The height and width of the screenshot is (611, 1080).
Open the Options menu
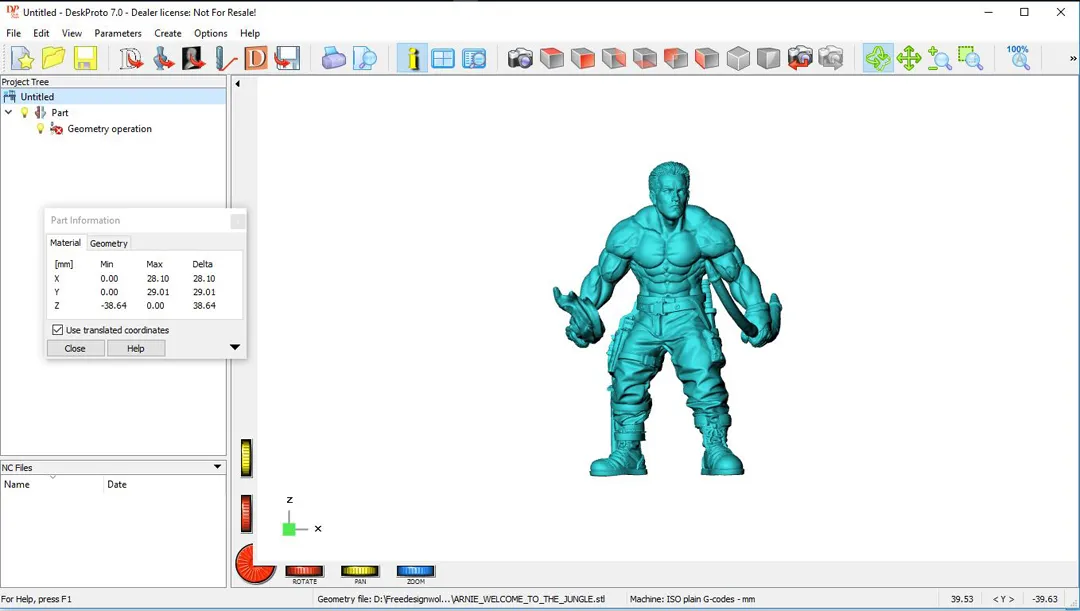pos(211,33)
